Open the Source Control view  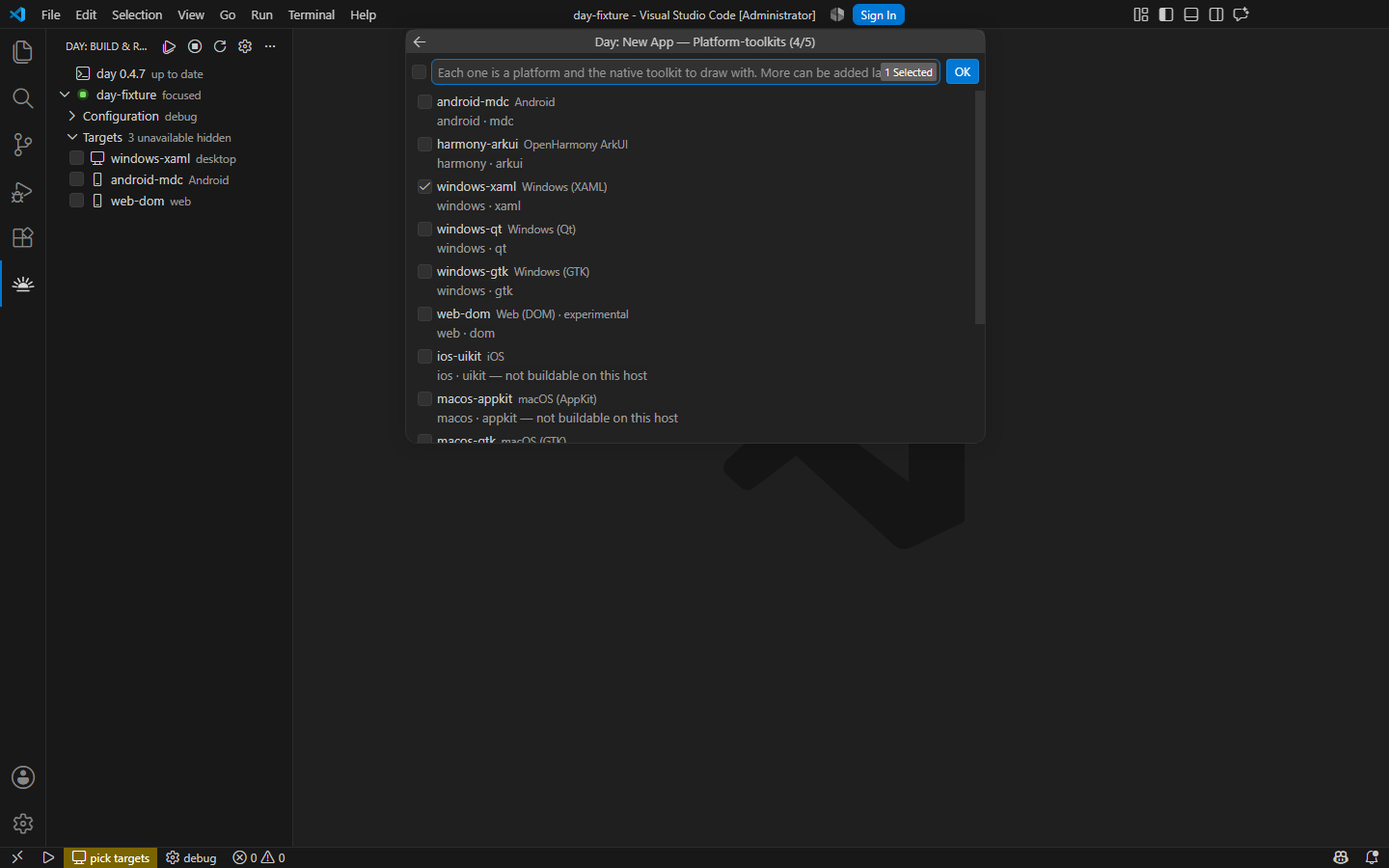click(x=22, y=145)
